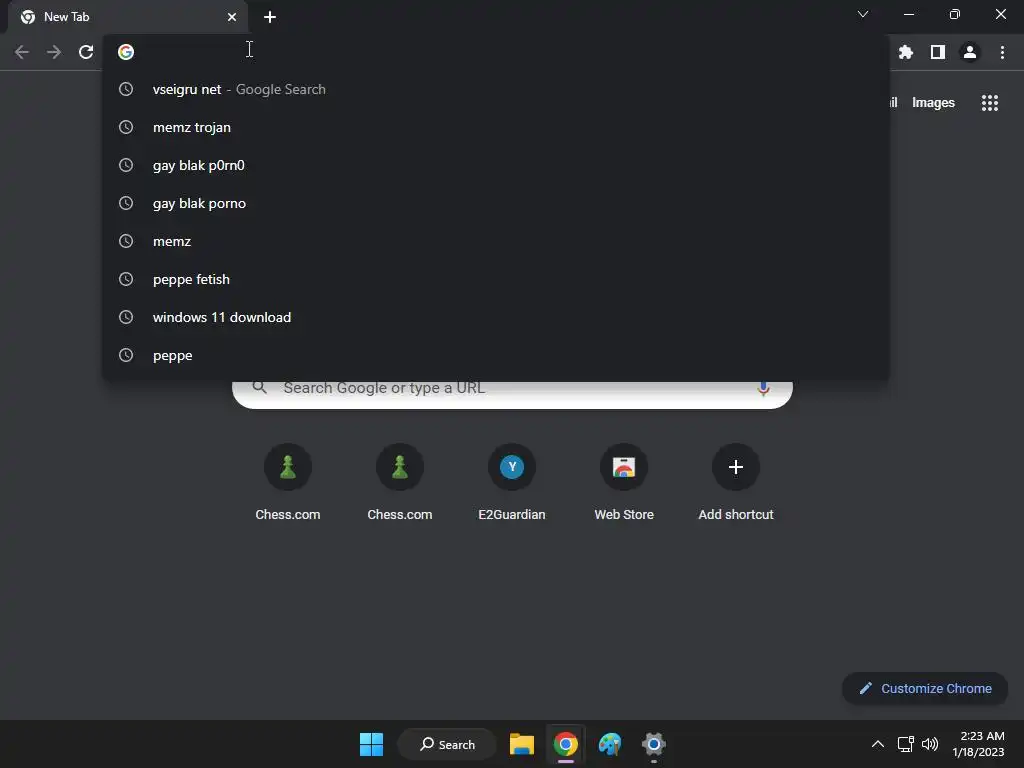Open the Paint app on taskbar
Screen dimensions: 1024x768
tap(609, 744)
